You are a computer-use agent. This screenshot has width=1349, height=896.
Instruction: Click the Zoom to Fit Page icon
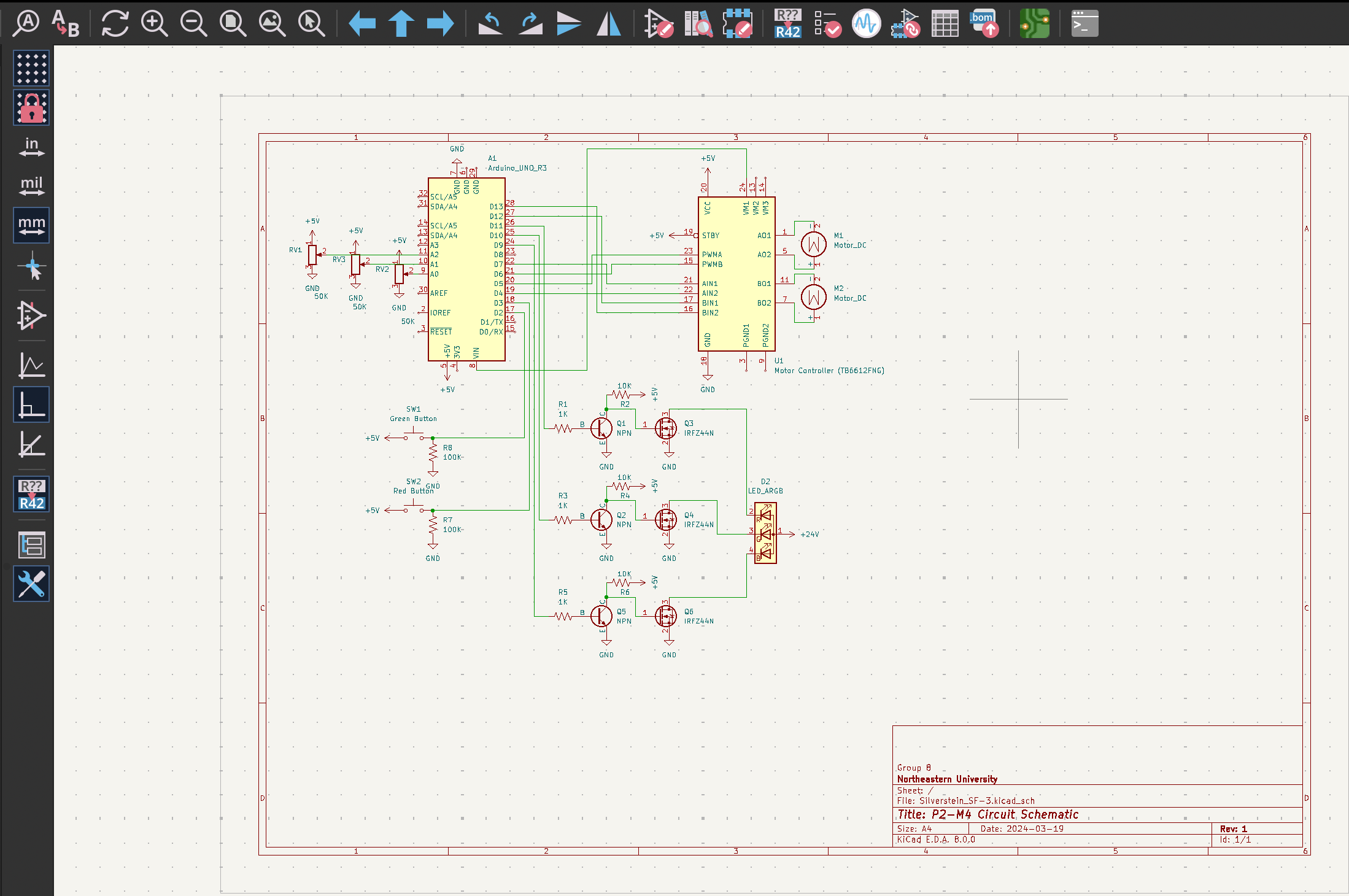tap(233, 23)
